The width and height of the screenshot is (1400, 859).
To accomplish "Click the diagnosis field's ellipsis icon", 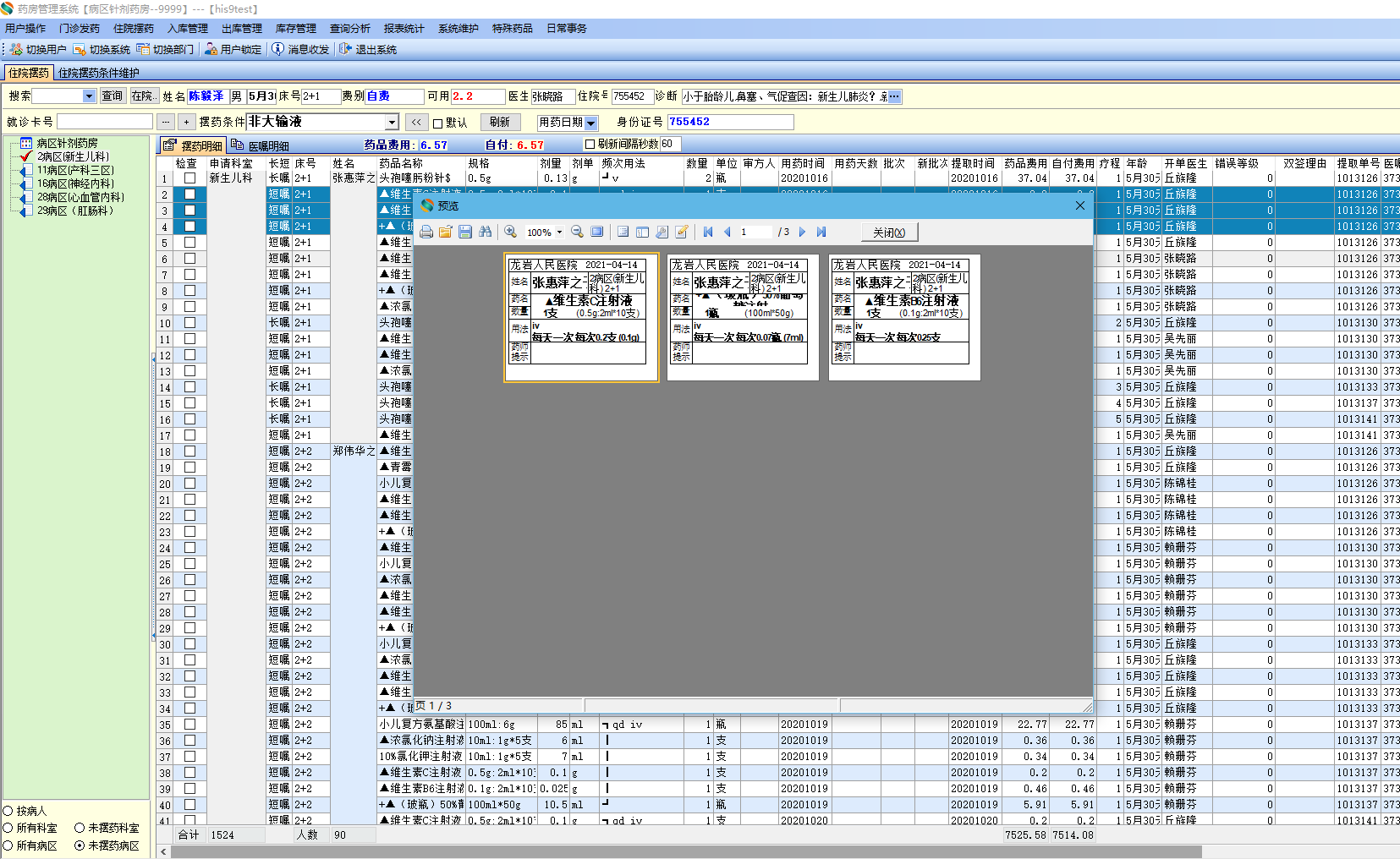I will coord(894,96).
